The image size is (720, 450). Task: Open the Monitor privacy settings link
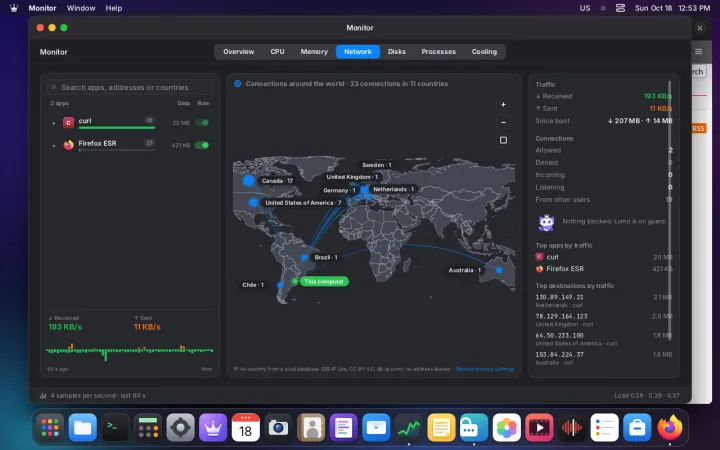[x=485, y=369]
